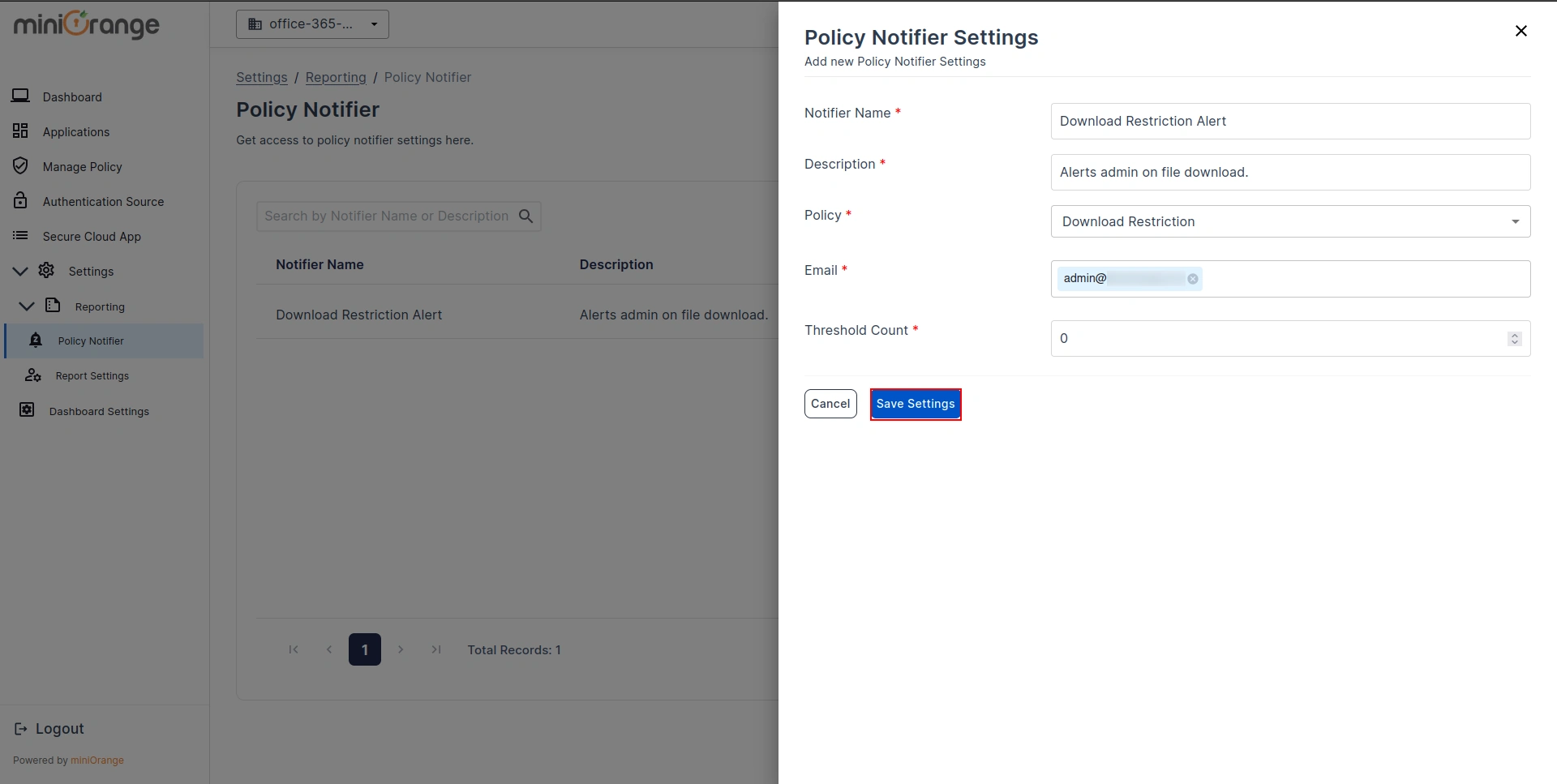Screen dimensions: 1557x784
Task: Click the Description input field
Action: (1290, 172)
